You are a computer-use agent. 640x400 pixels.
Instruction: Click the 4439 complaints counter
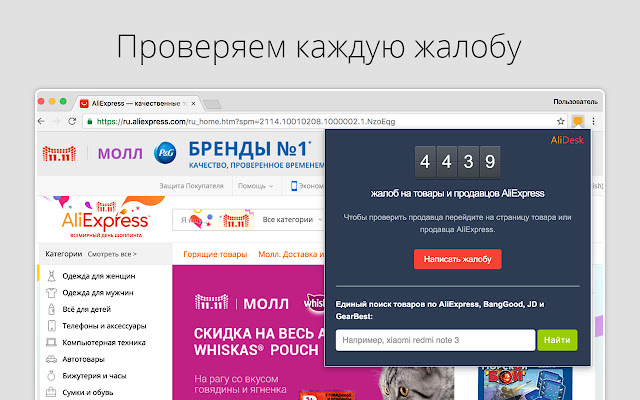pyautogui.click(x=458, y=162)
